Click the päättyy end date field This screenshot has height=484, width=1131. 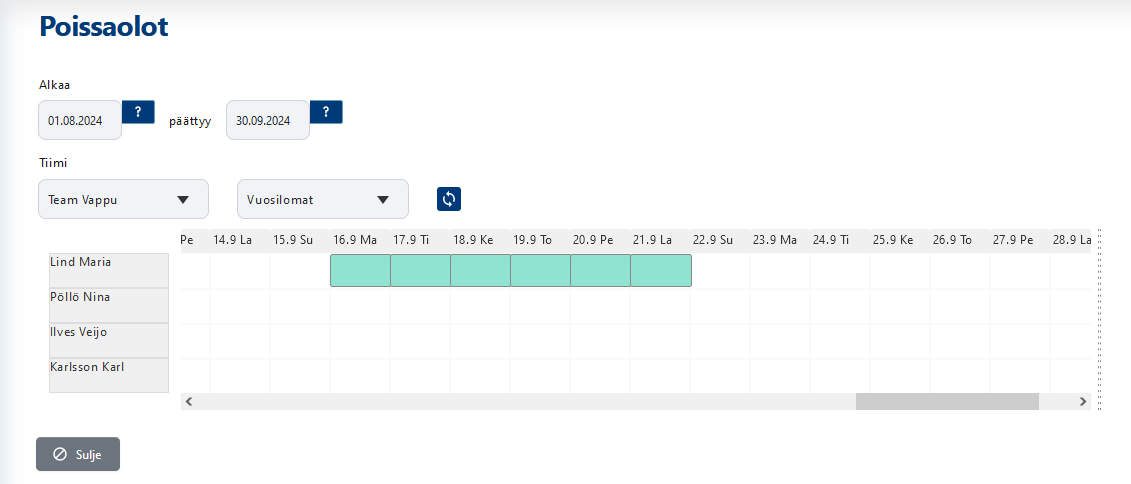[x=267, y=120]
